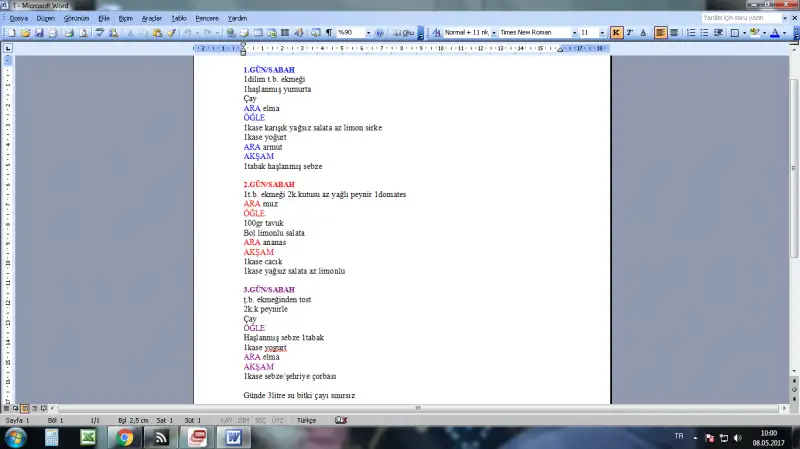Toggle Bold formatting (K button)
Viewport: 800px width, 449px height.
pos(616,33)
